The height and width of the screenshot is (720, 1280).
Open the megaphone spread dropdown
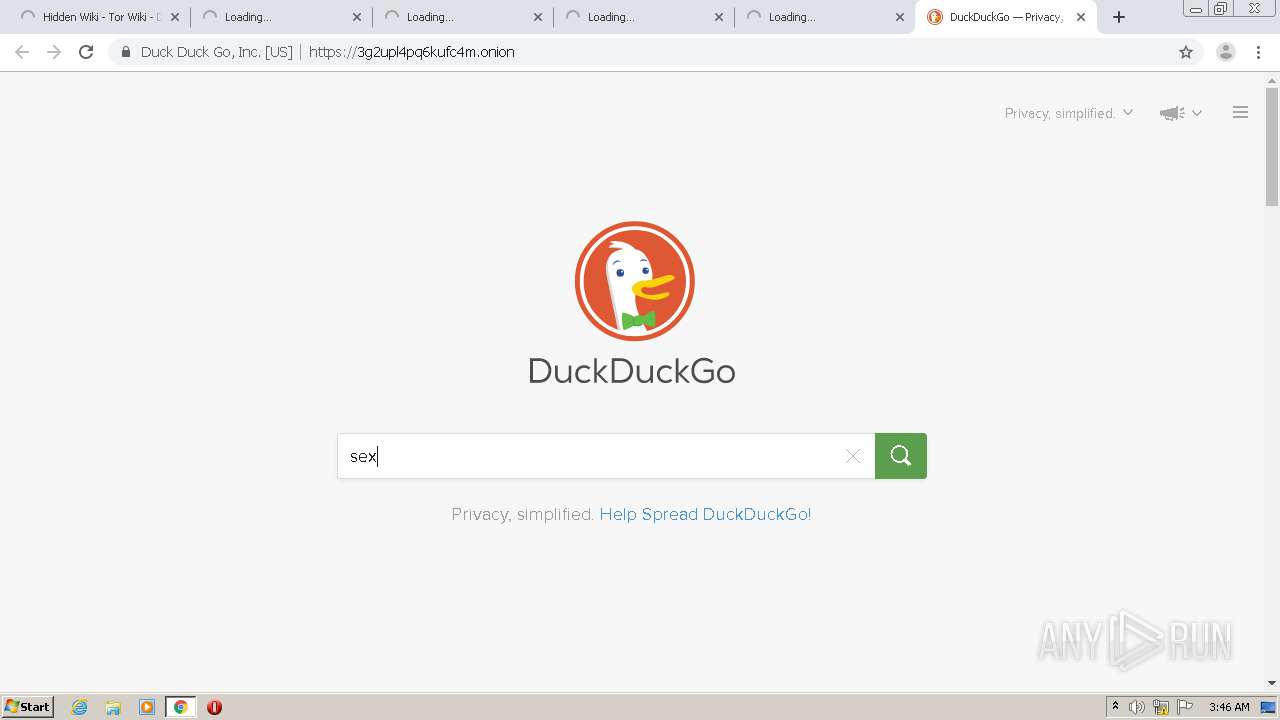(x=1181, y=113)
